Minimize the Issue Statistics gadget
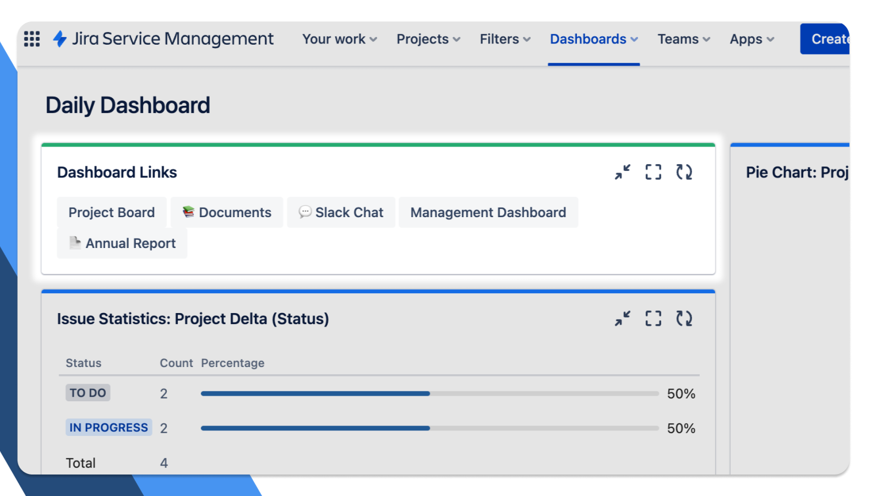This screenshot has height=496, width=871. 622,318
